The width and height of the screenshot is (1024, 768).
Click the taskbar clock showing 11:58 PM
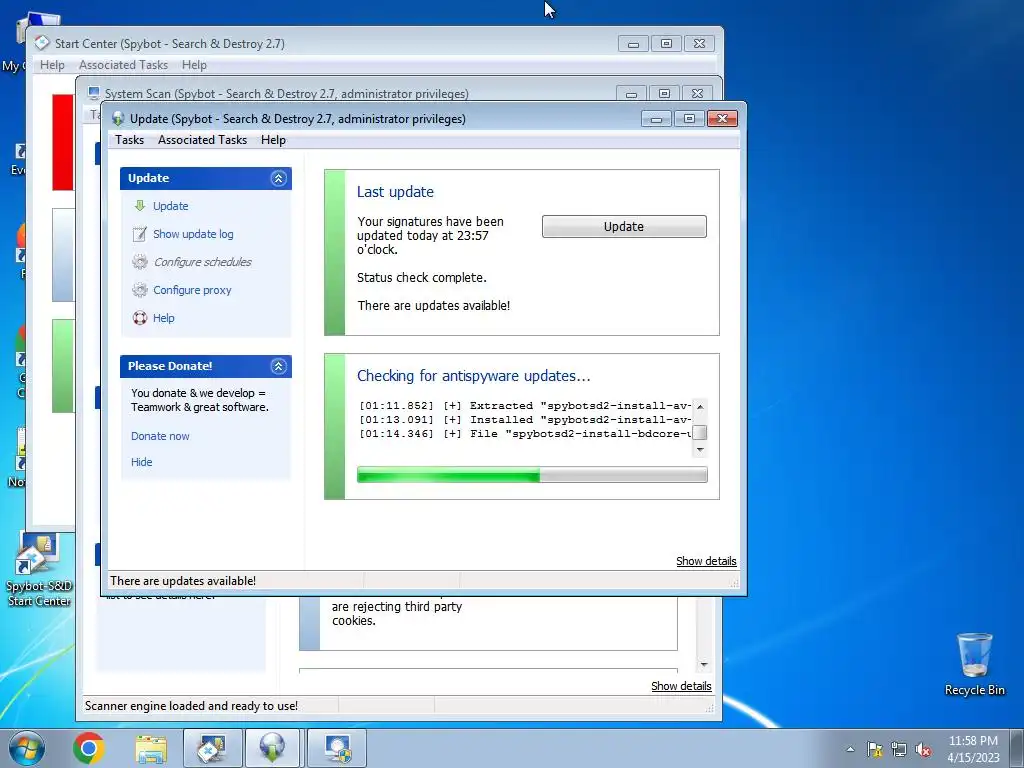coord(973,749)
